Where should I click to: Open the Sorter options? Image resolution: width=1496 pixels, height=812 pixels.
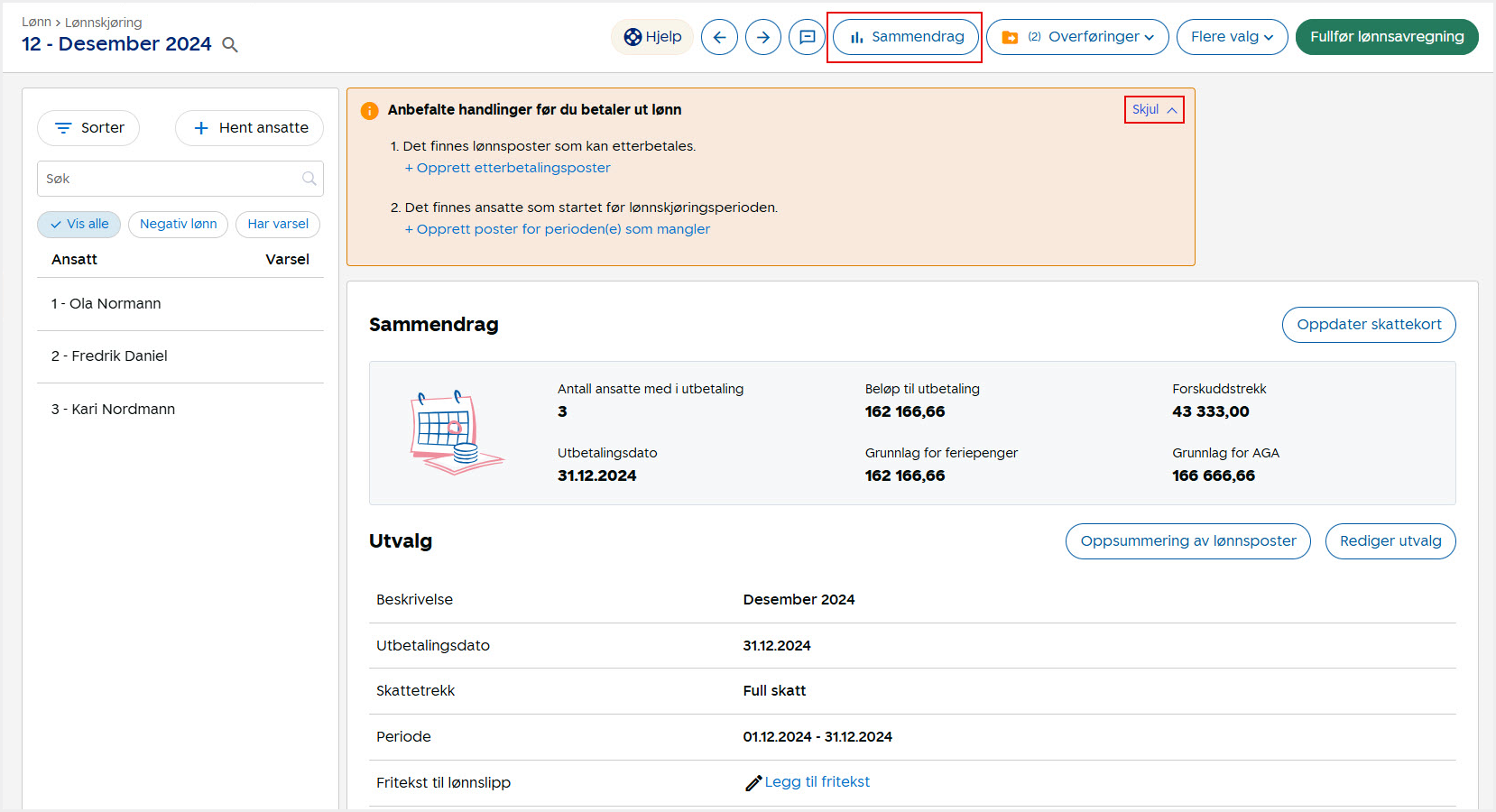click(88, 128)
